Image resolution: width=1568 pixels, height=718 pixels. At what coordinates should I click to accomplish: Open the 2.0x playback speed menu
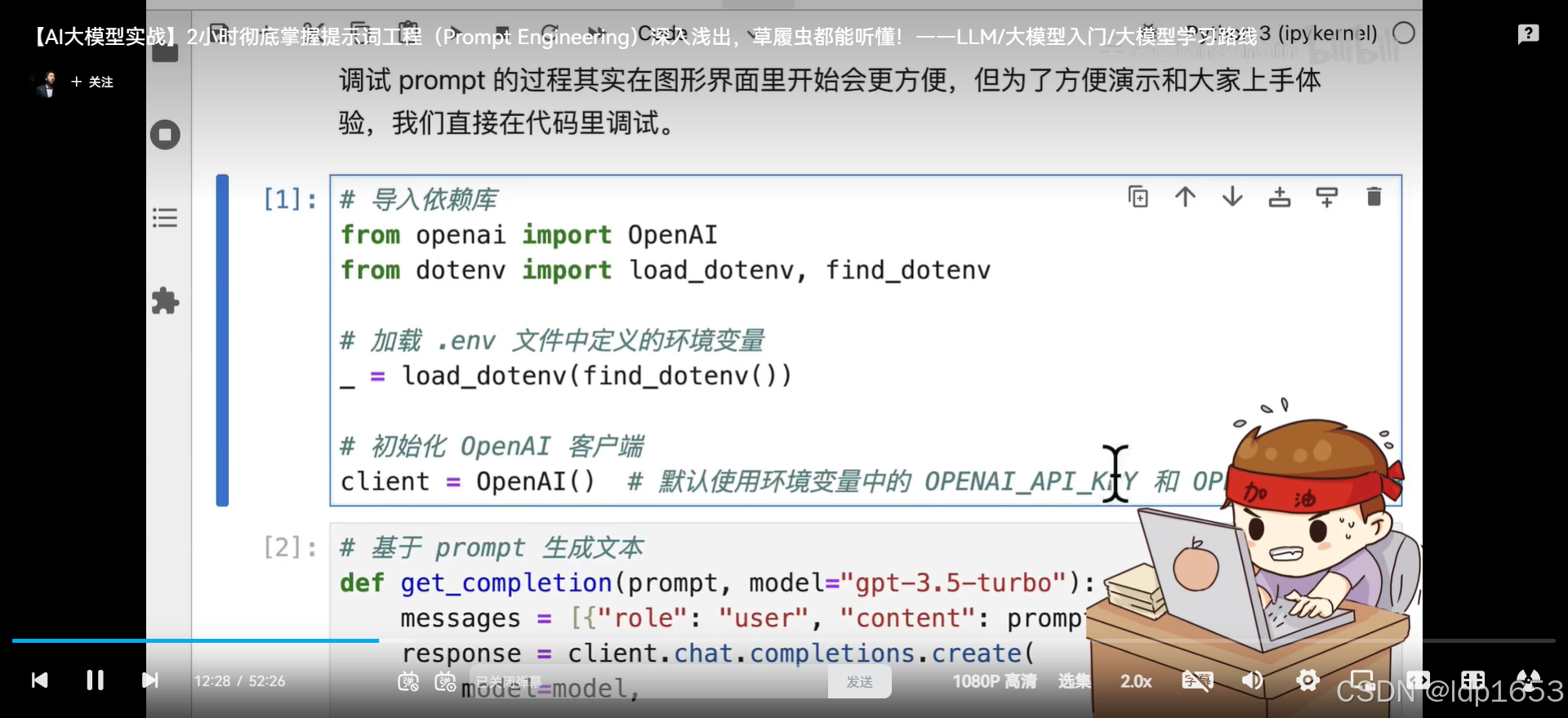[1135, 681]
